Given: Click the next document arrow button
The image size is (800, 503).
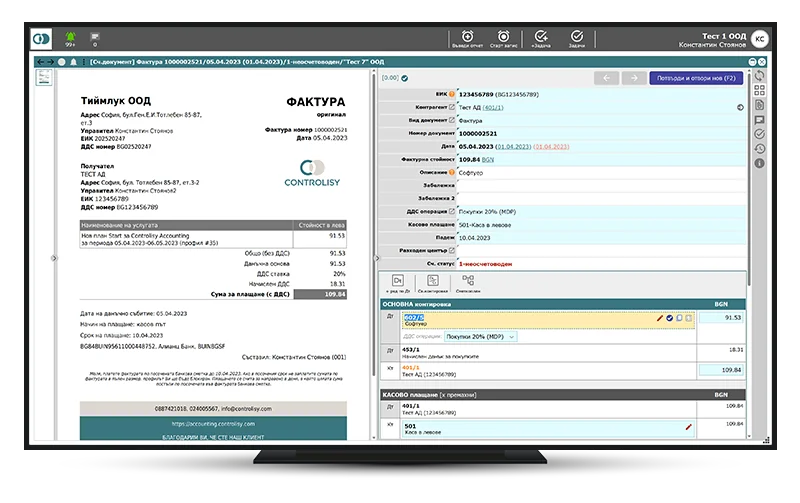Looking at the screenshot, I should tap(634, 78).
